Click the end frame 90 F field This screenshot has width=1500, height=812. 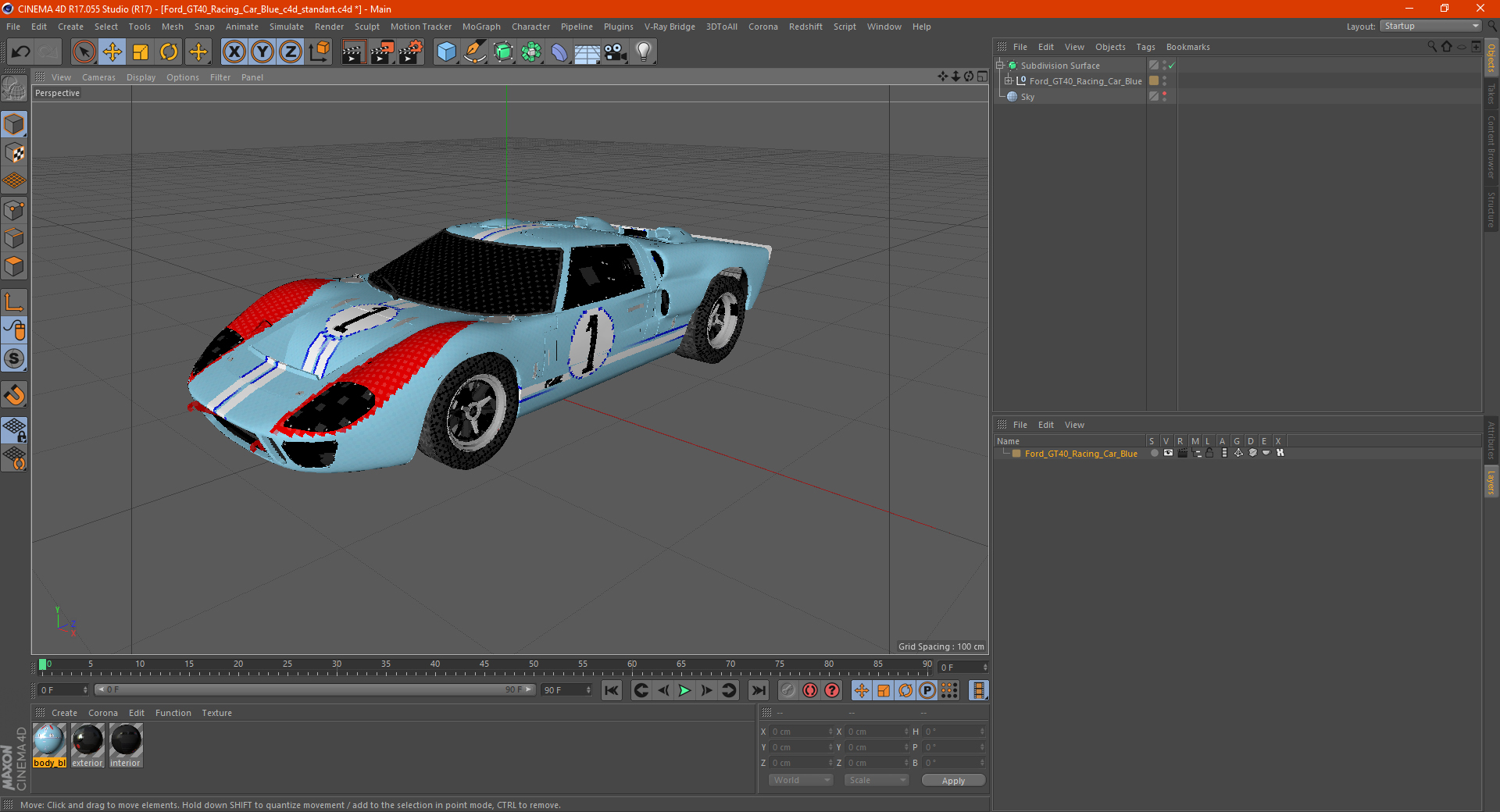[566, 690]
